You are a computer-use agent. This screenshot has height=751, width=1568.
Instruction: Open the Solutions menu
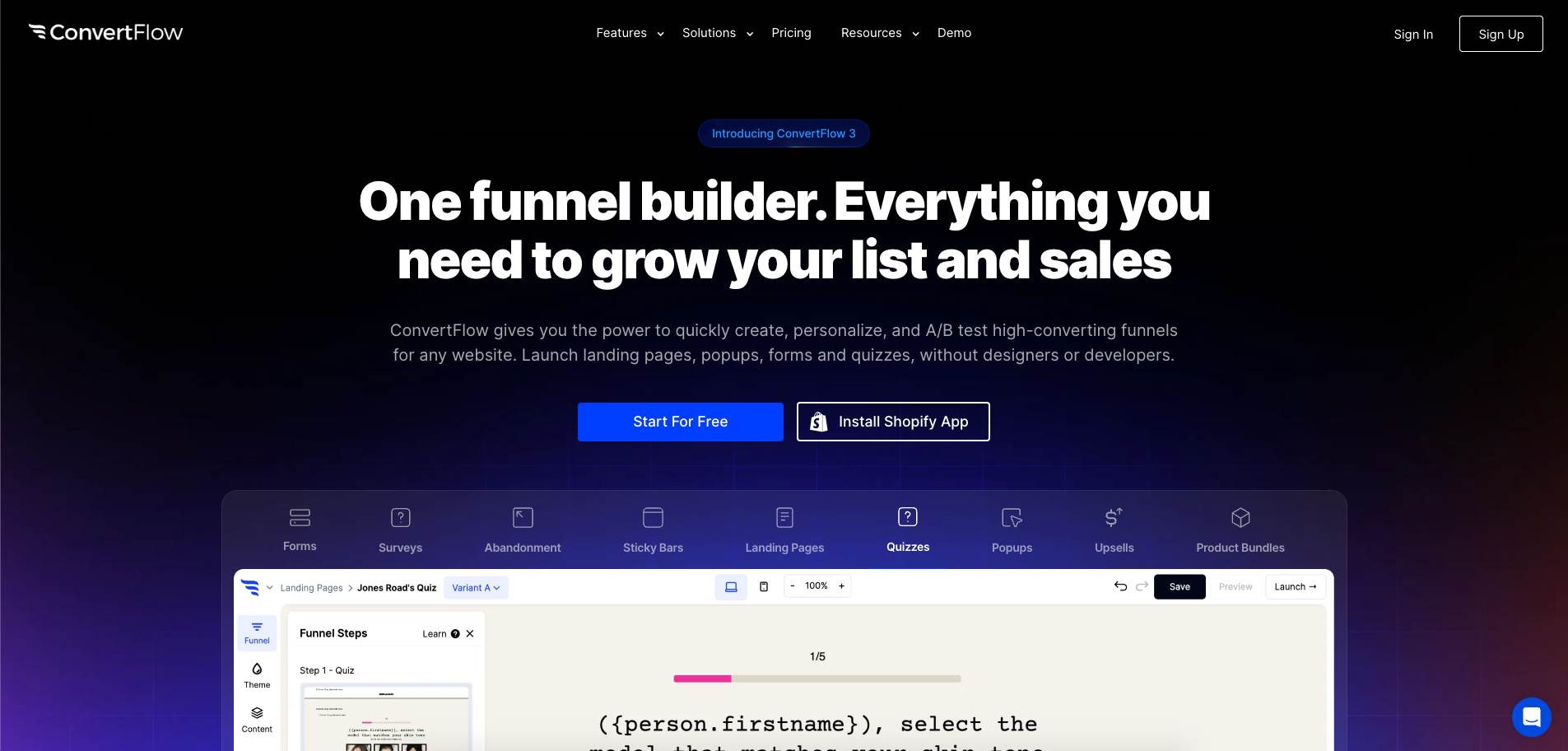[709, 33]
